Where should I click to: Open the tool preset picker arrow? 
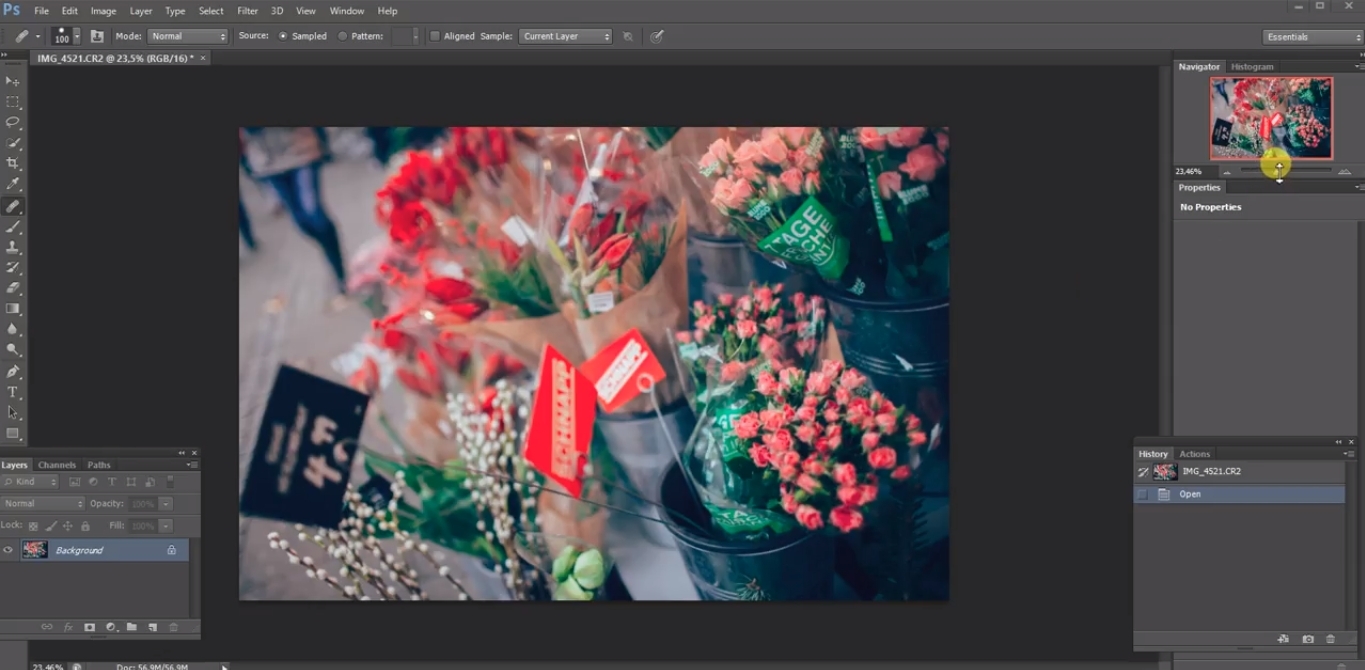click(x=38, y=36)
